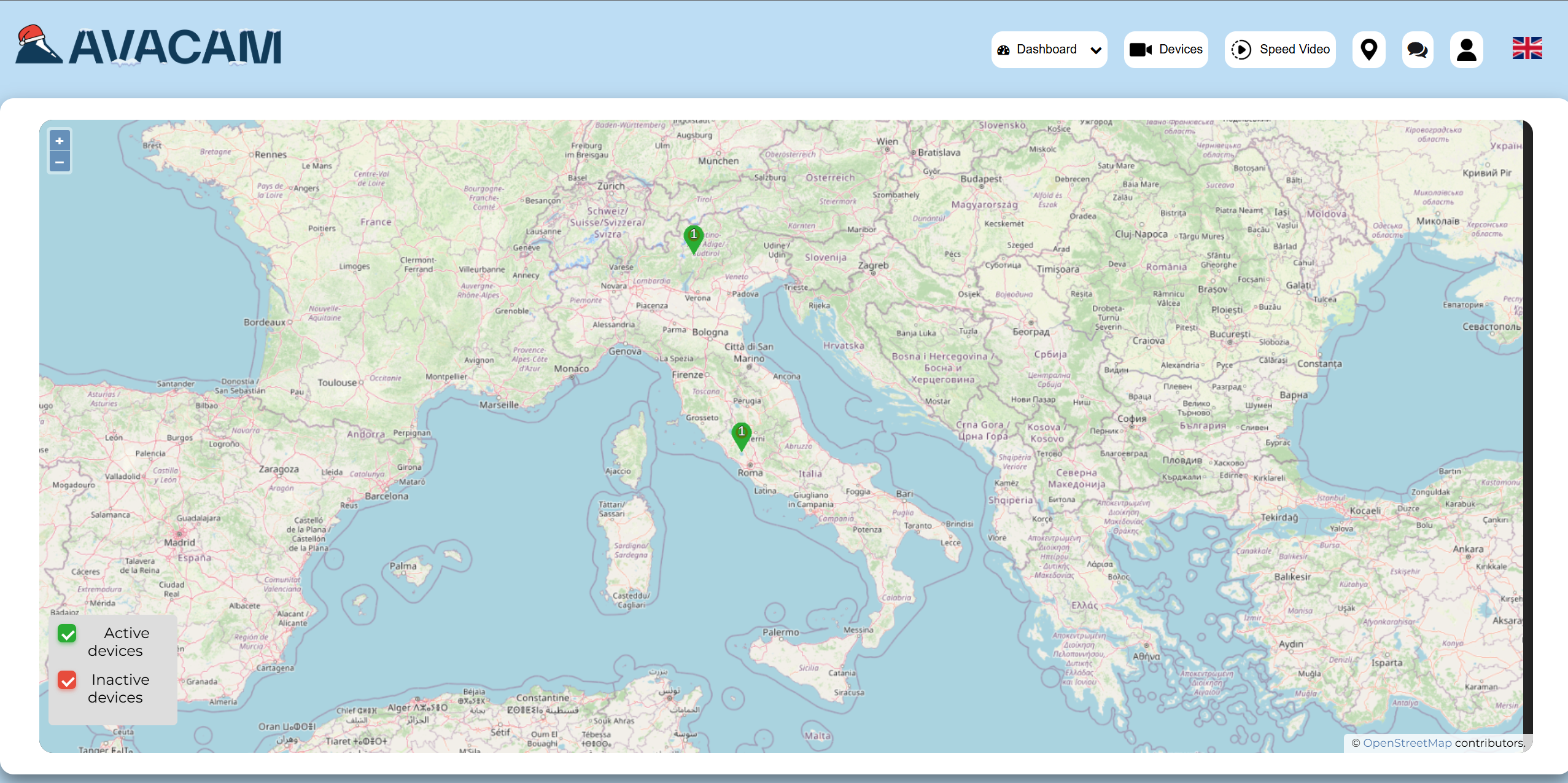Expand the Dashboard dropdown arrow
The image size is (1568, 783).
[x=1095, y=50]
